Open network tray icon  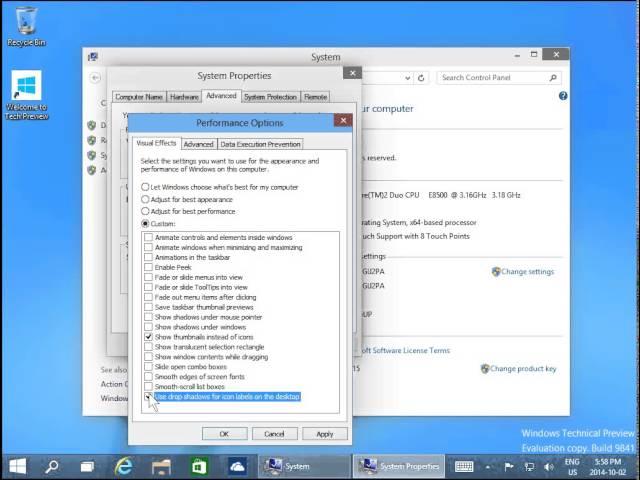pyautogui.click(x=529, y=466)
